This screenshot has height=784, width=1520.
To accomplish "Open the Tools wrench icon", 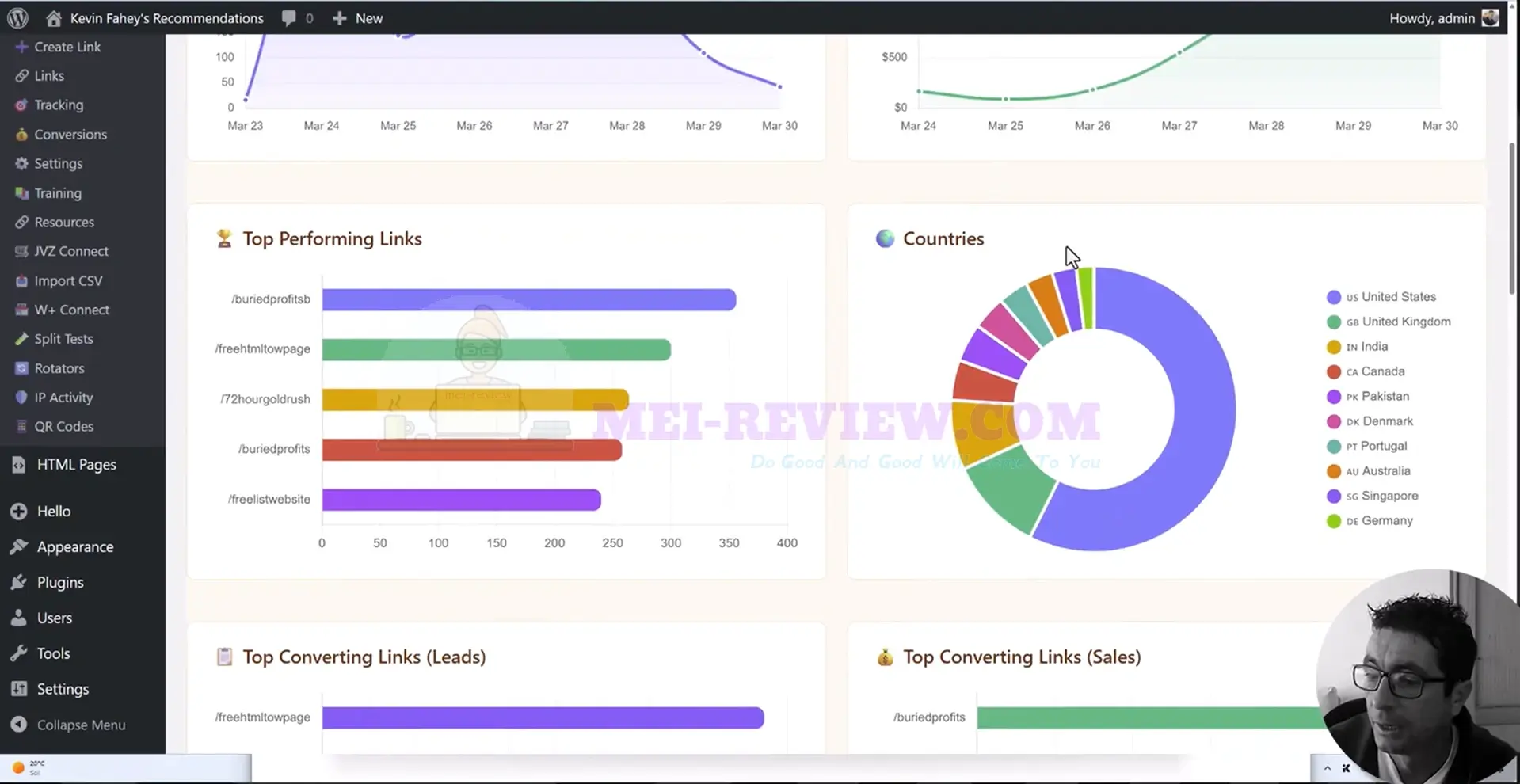I will point(19,654).
